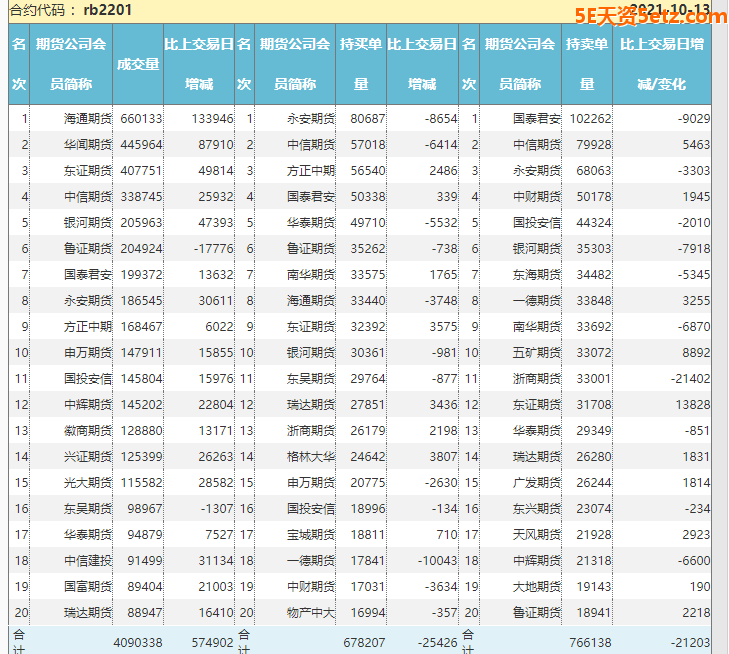729x654 pixels.
Task: Select 申万期货 in the volume ranking
Action: tap(88, 353)
